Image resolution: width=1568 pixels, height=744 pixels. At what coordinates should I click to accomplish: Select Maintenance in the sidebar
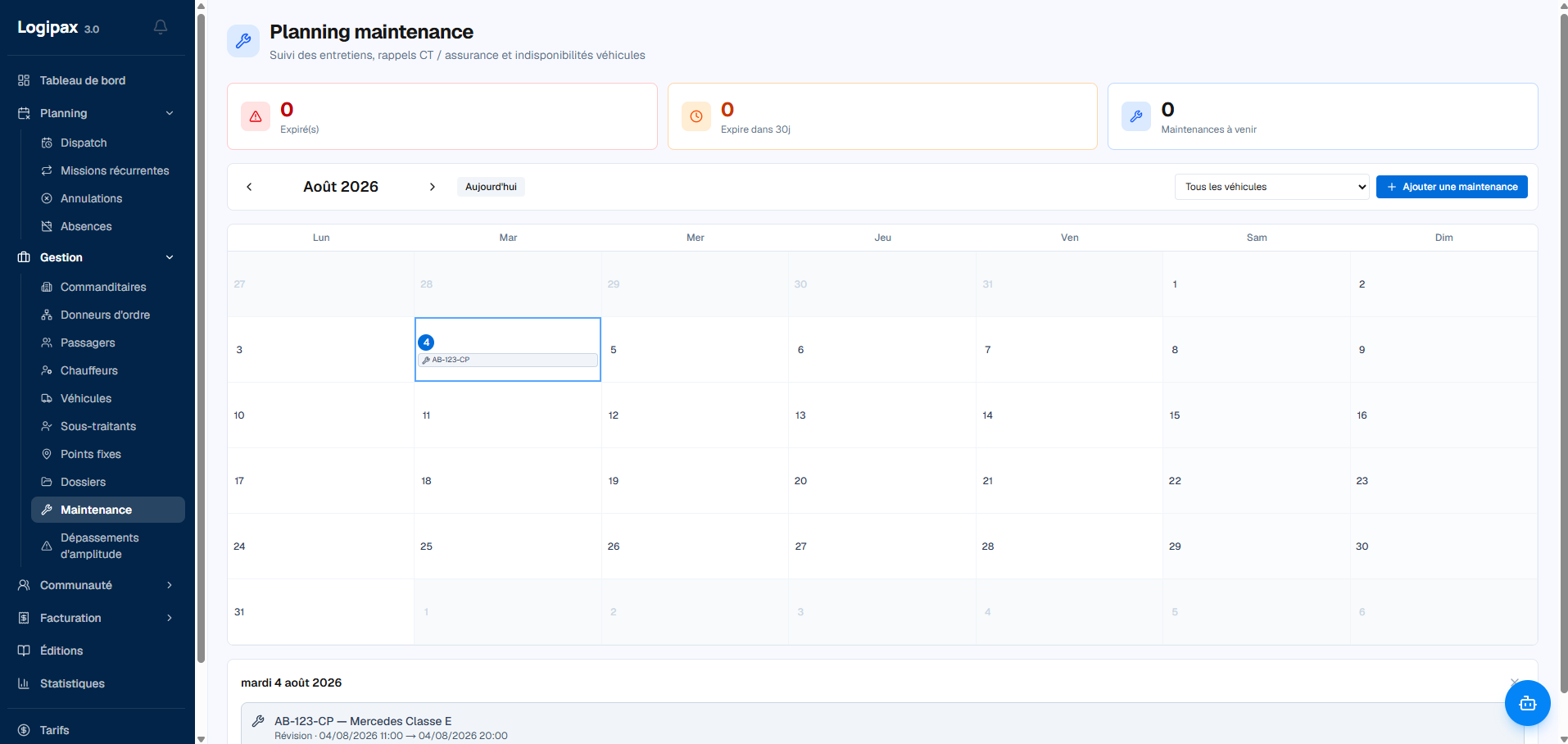(x=108, y=510)
